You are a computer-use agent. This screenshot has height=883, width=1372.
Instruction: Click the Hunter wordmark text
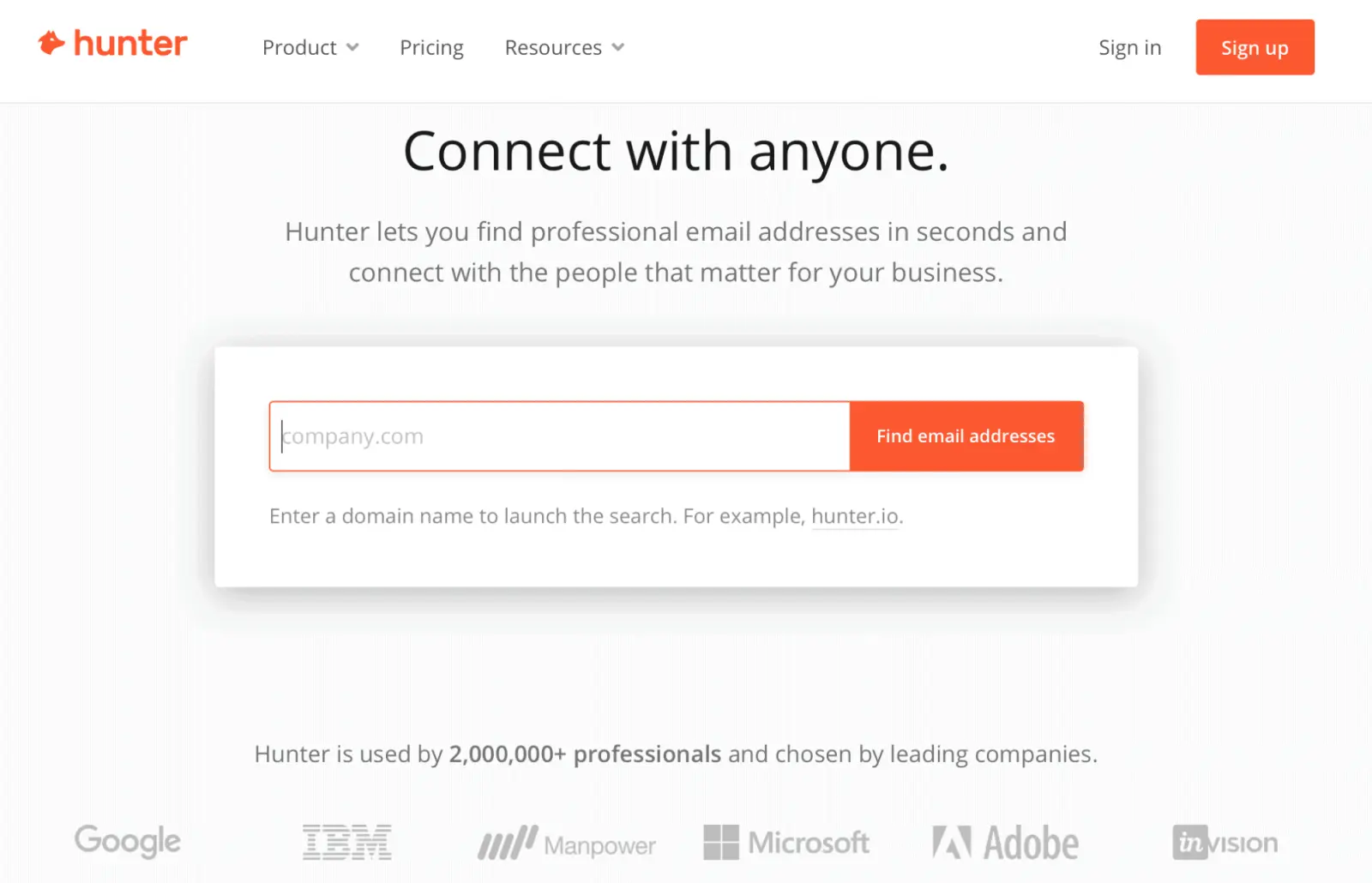click(130, 43)
